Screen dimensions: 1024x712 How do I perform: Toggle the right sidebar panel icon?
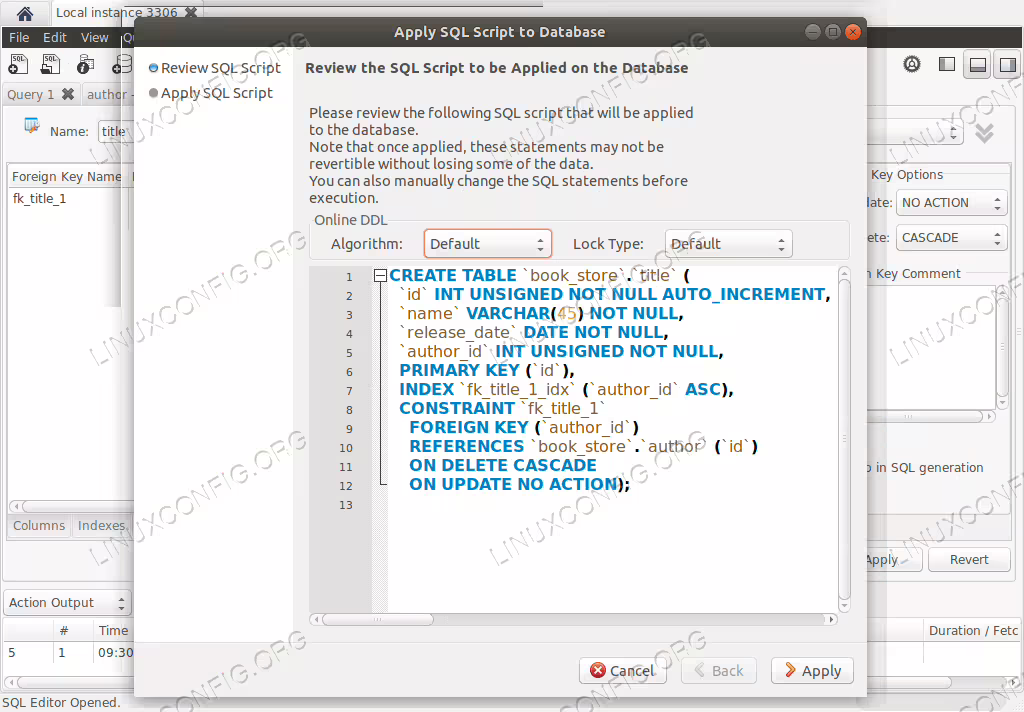[x=1008, y=64]
